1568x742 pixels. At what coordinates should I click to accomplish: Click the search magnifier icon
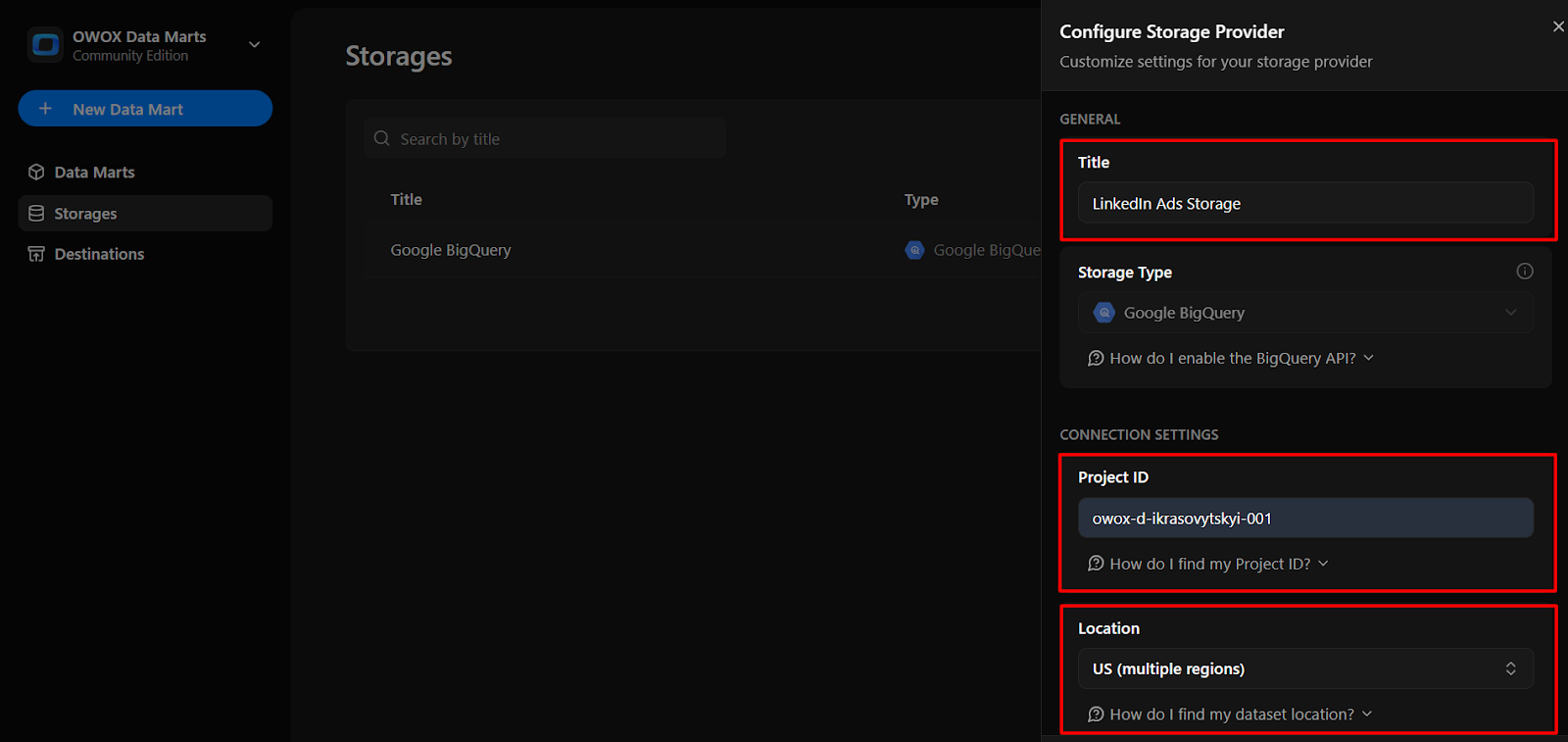tap(382, 139)
